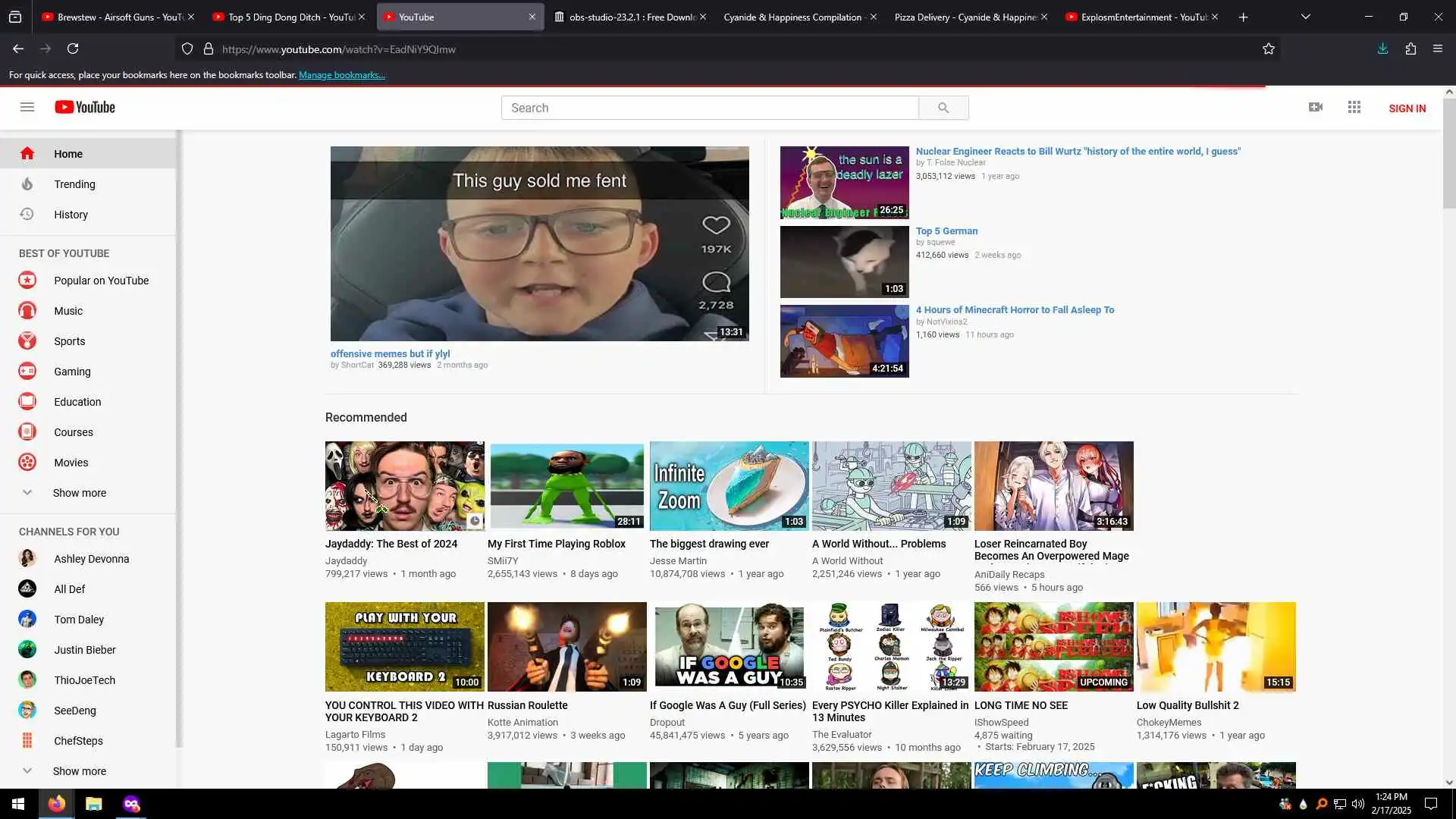
Task: Open the YouTube apps grid icon
Action: (x=1354, y=107)
